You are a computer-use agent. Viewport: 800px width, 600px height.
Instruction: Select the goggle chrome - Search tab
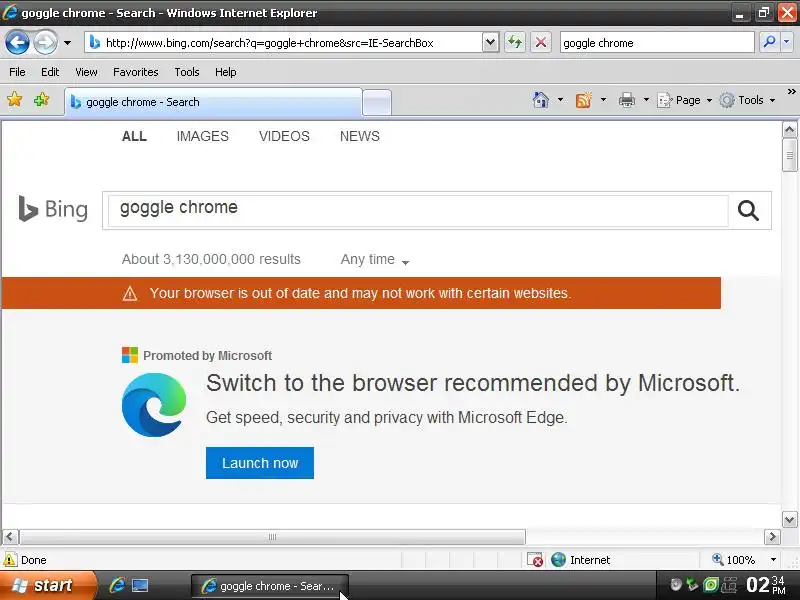click(213, 102)
